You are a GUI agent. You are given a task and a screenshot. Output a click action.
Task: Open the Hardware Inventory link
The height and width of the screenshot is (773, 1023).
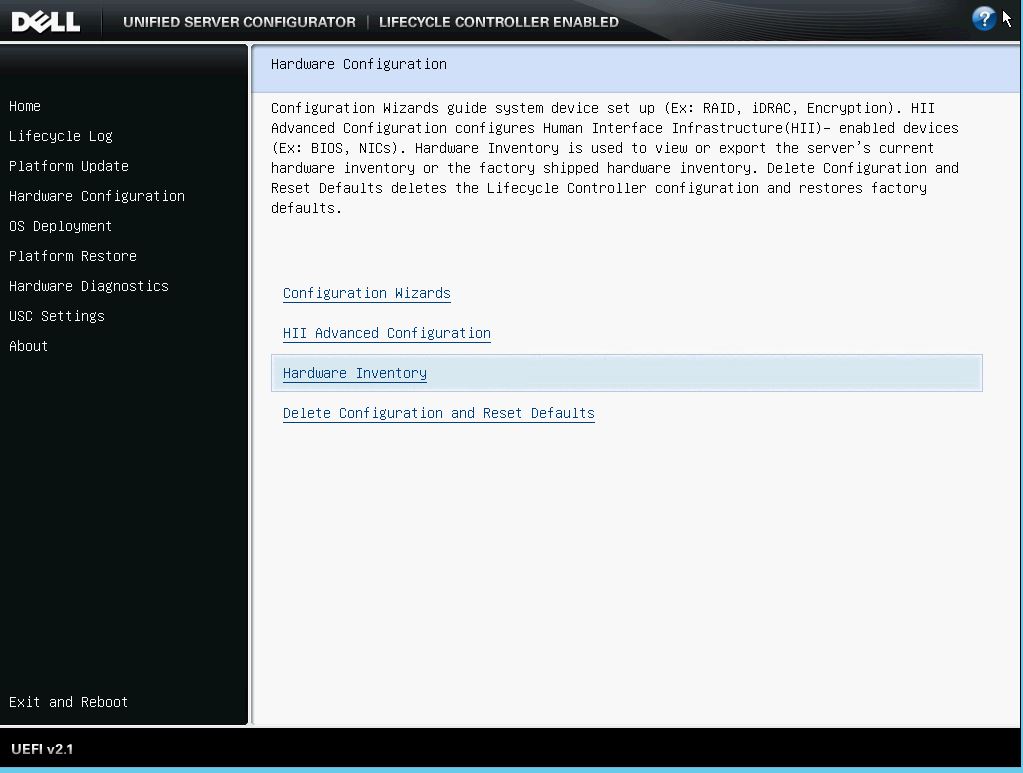click(354, 373)
